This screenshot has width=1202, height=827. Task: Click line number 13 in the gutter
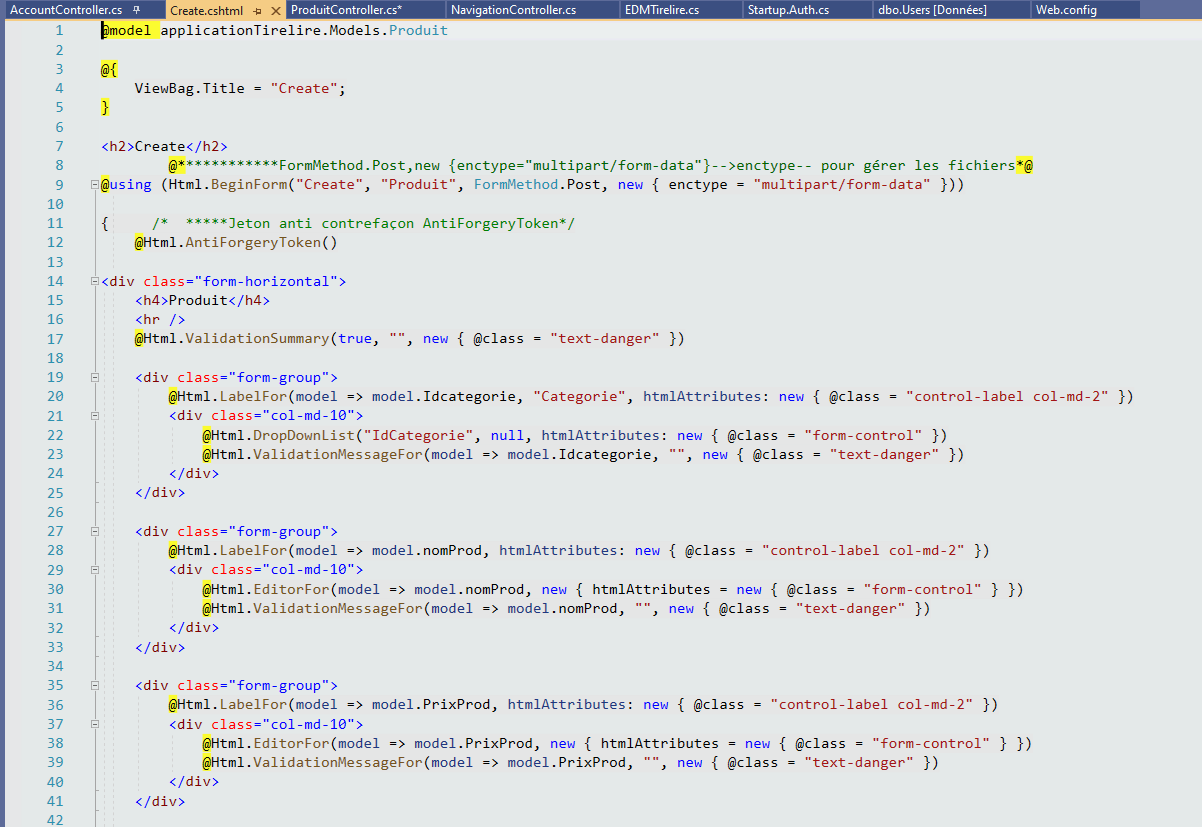(55, 262)
